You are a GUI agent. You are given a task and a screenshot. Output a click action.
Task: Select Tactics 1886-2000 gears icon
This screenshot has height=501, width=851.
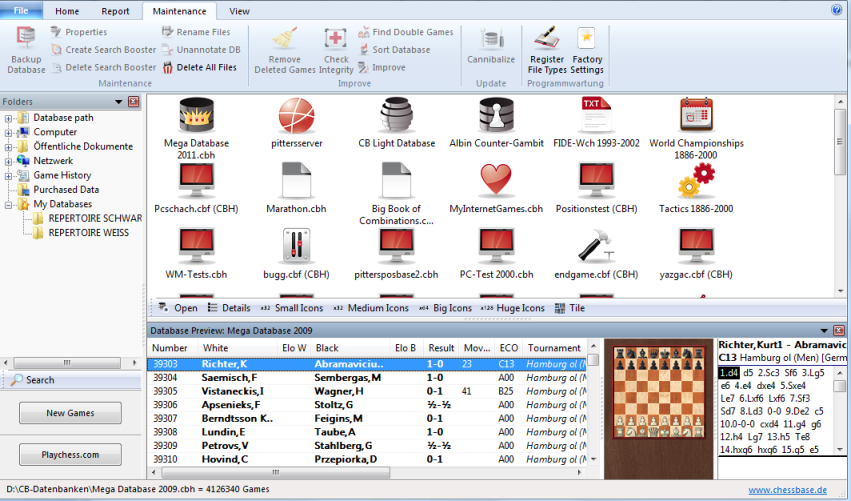pos(696,181)
